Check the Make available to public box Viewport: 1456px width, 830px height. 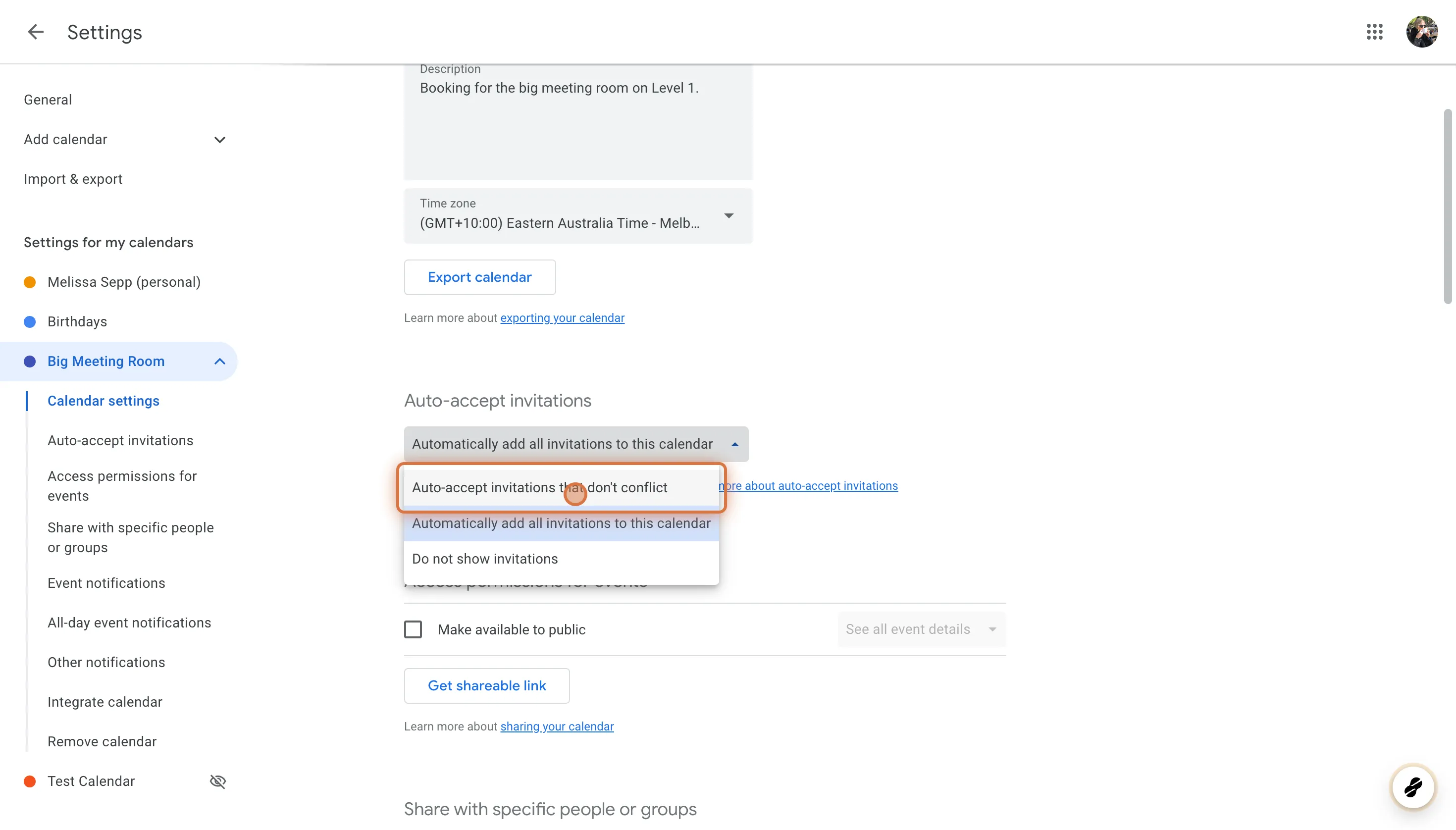pyautogui.click(x=413, y=629)
